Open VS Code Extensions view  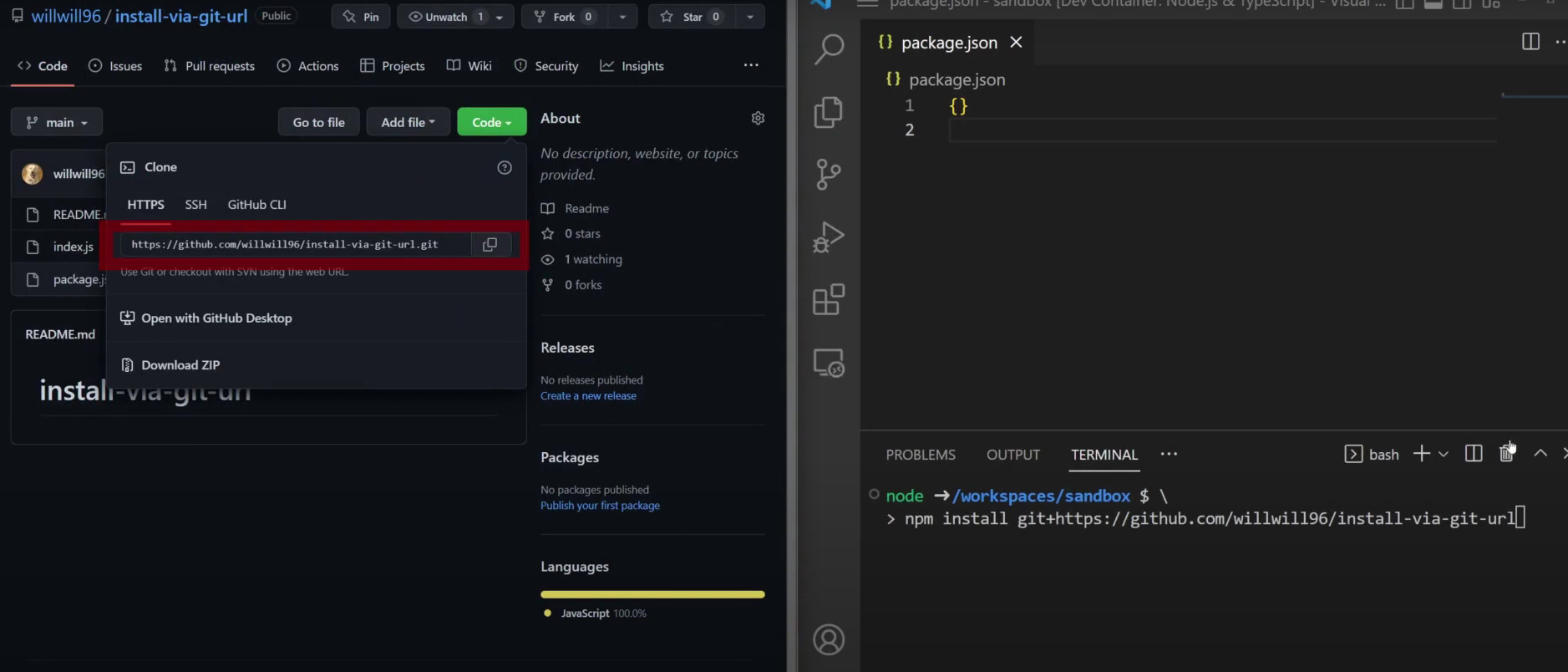(829, 300)
